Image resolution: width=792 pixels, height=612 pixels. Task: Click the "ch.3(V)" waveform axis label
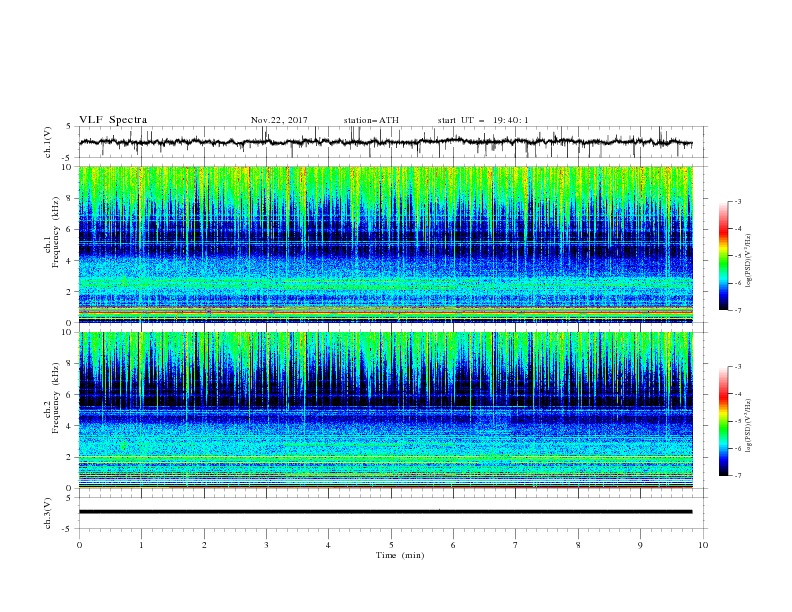pos(48,514)
